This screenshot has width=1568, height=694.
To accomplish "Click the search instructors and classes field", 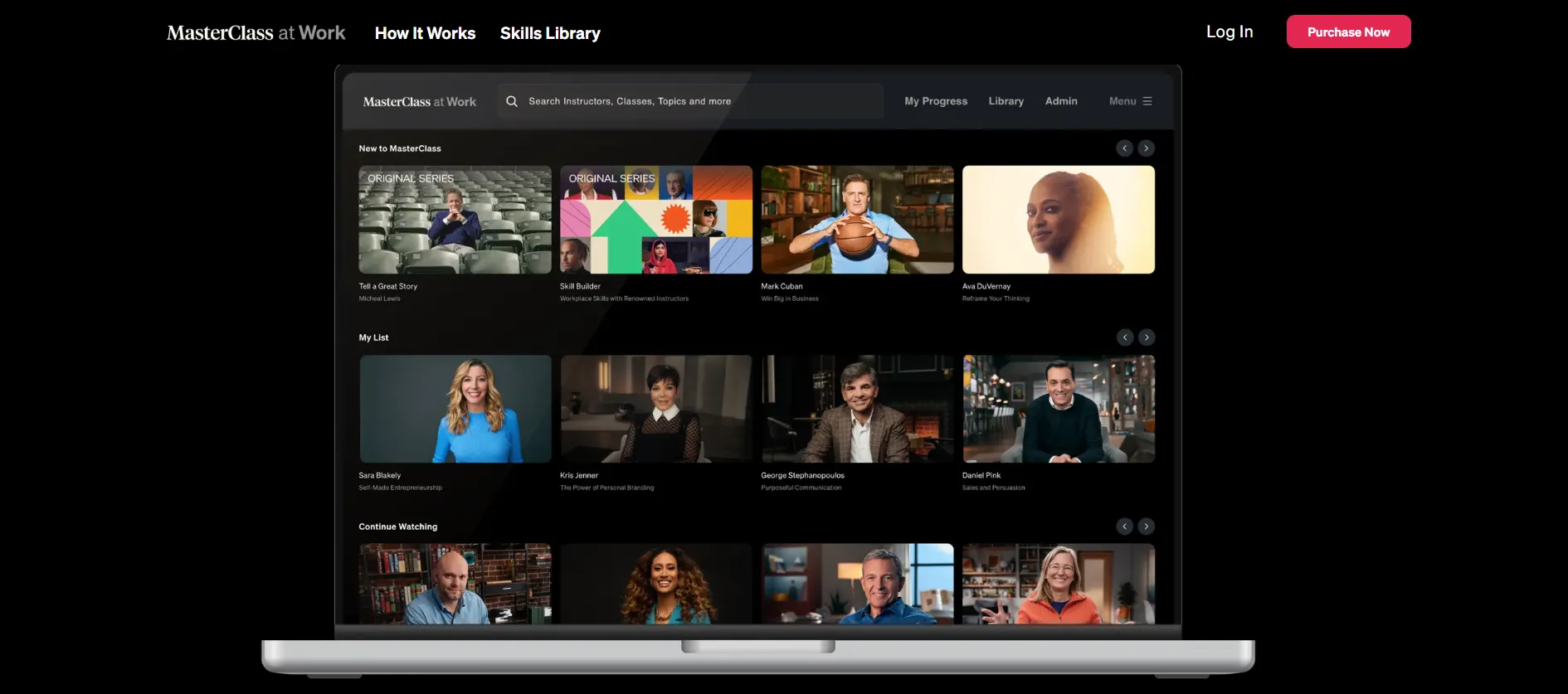I will pyautogui.click(x=690, y=101).
